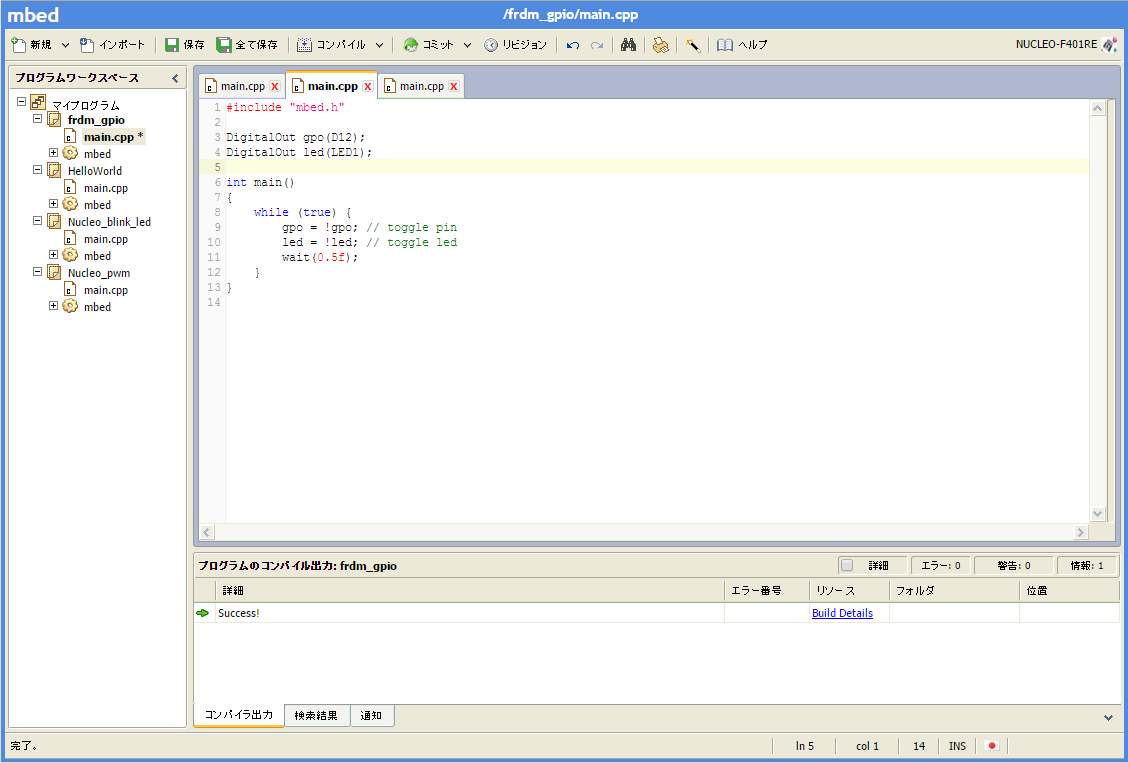This screenshot has width=1128, height=763.
Task: Select main.cpp under frdm_gpio
Action: 114,137
